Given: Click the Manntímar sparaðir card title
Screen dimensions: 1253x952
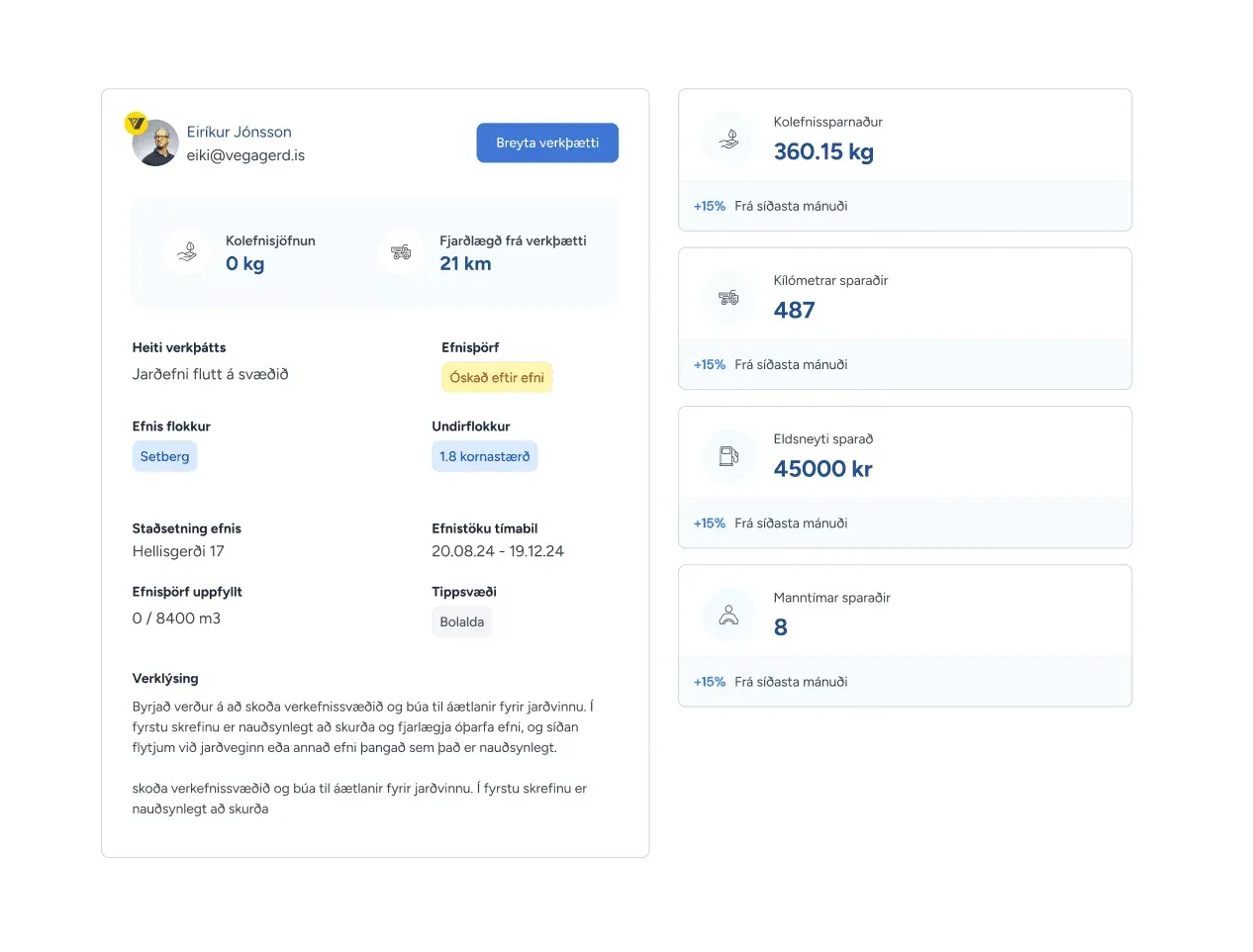Looking at the screenshot, I should point(832,598).
